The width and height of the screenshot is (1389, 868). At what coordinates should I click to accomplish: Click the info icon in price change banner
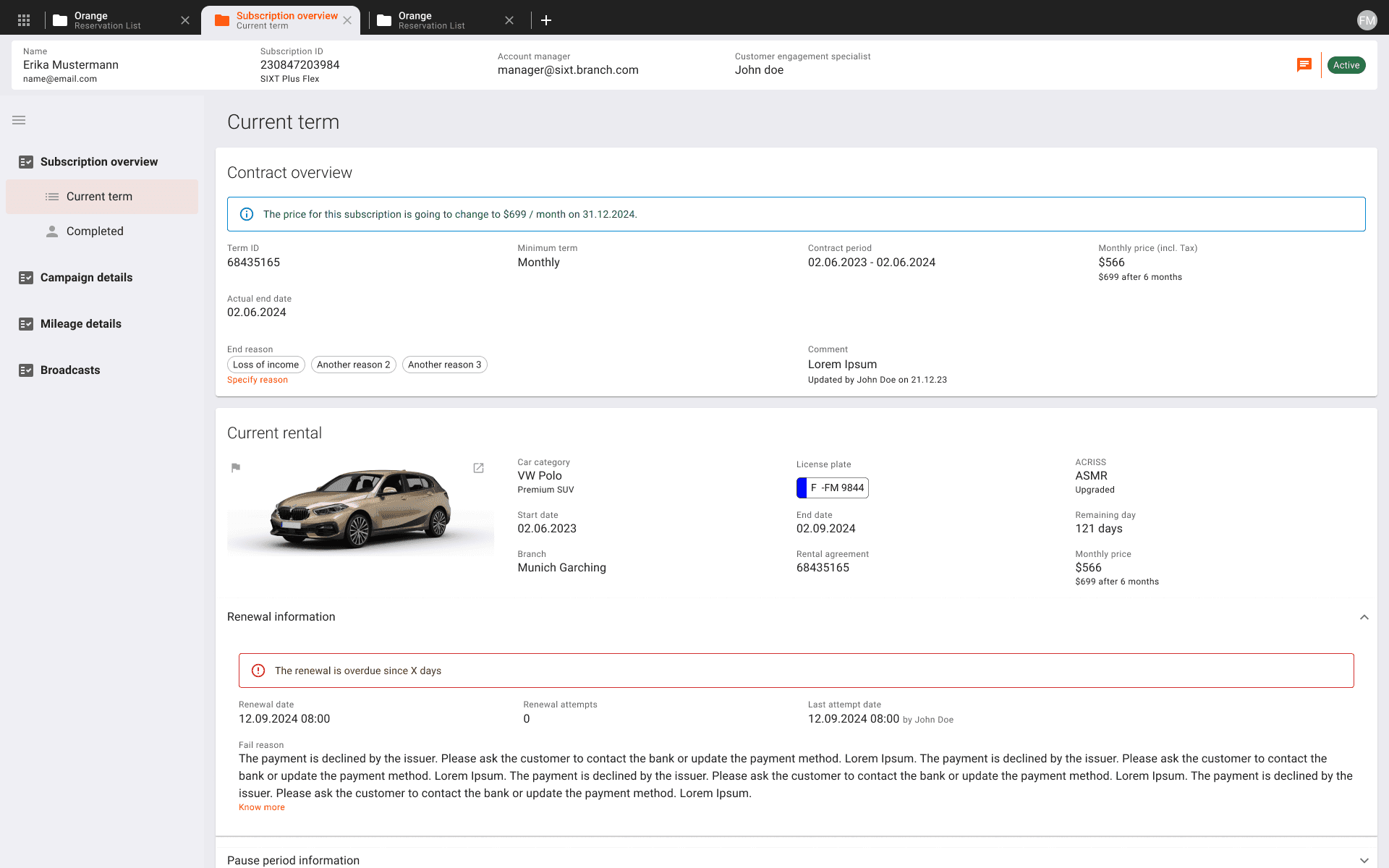(247, 214)
